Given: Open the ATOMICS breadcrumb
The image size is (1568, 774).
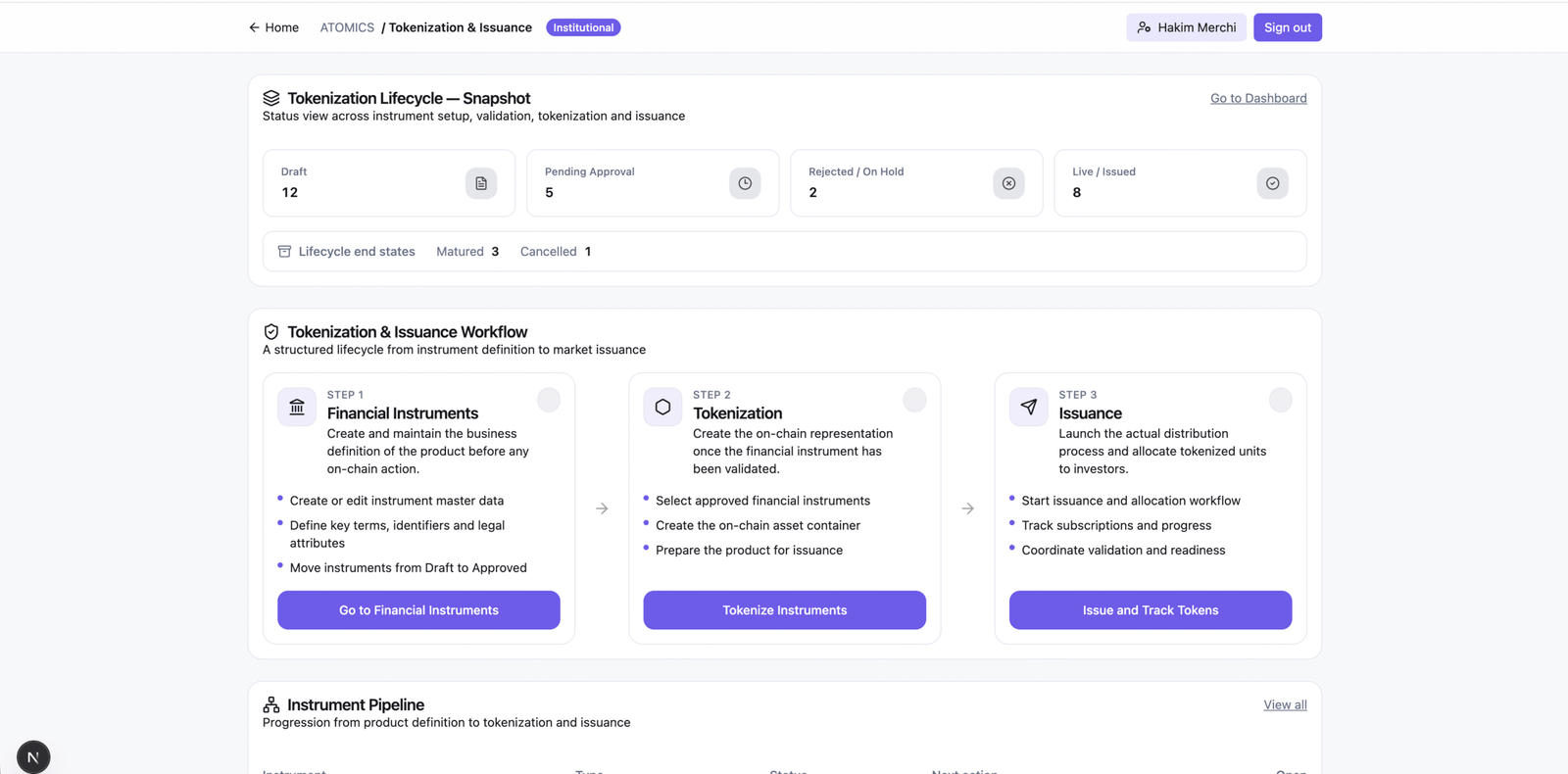Looking at the screenshot, I should click(347, 27).
